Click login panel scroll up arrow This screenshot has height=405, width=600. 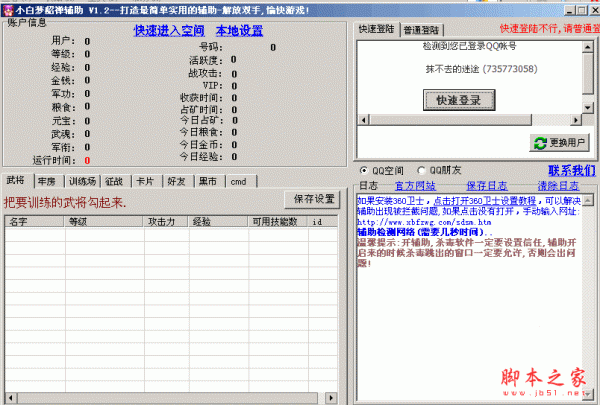pyautogui.click(x=588, y=47)
